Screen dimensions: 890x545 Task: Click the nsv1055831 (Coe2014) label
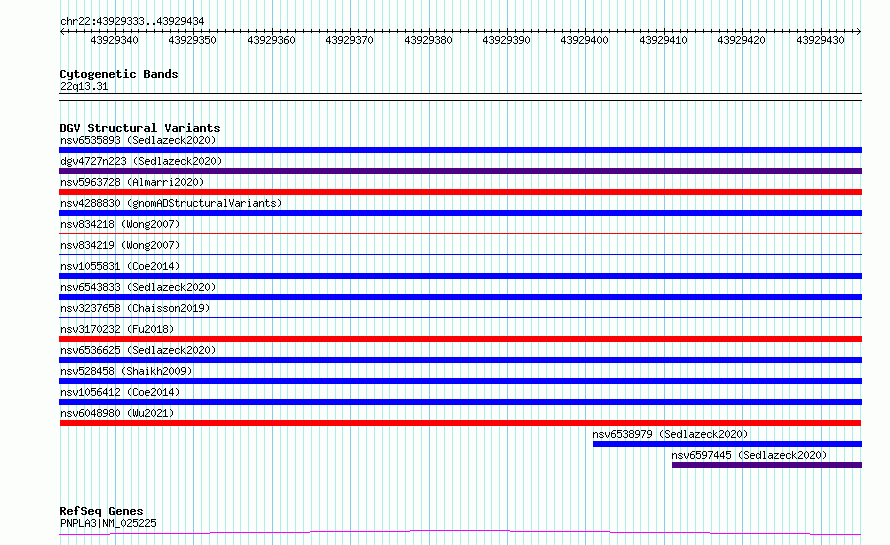pyautogui.click(x=120, y=266)
